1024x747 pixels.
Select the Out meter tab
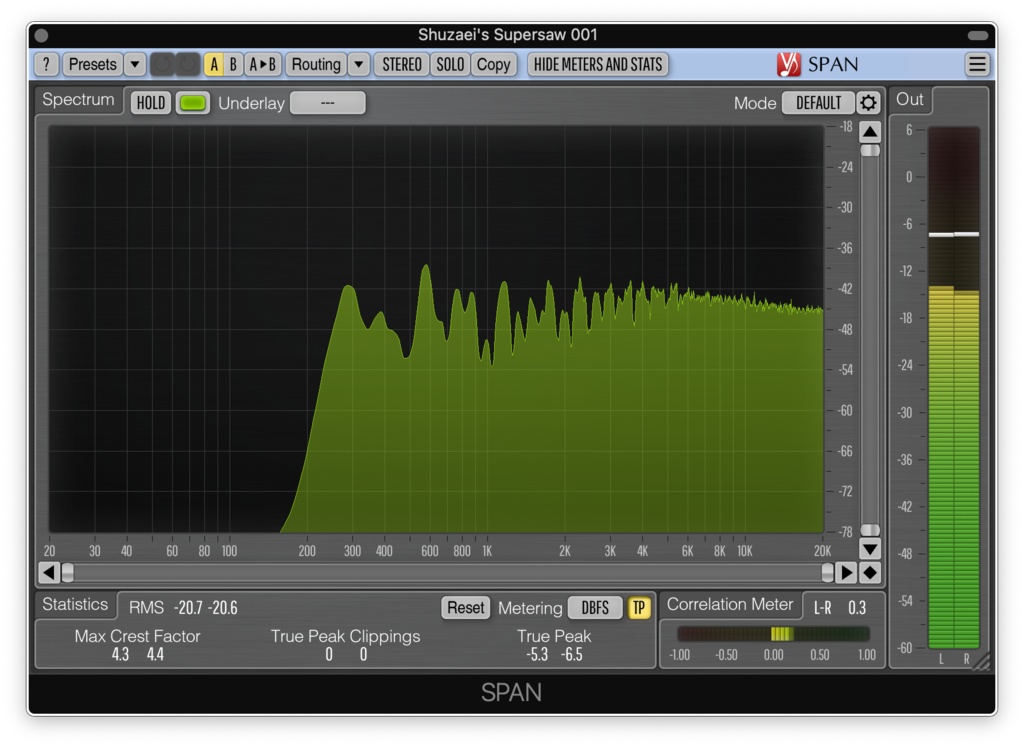(910, 100)
